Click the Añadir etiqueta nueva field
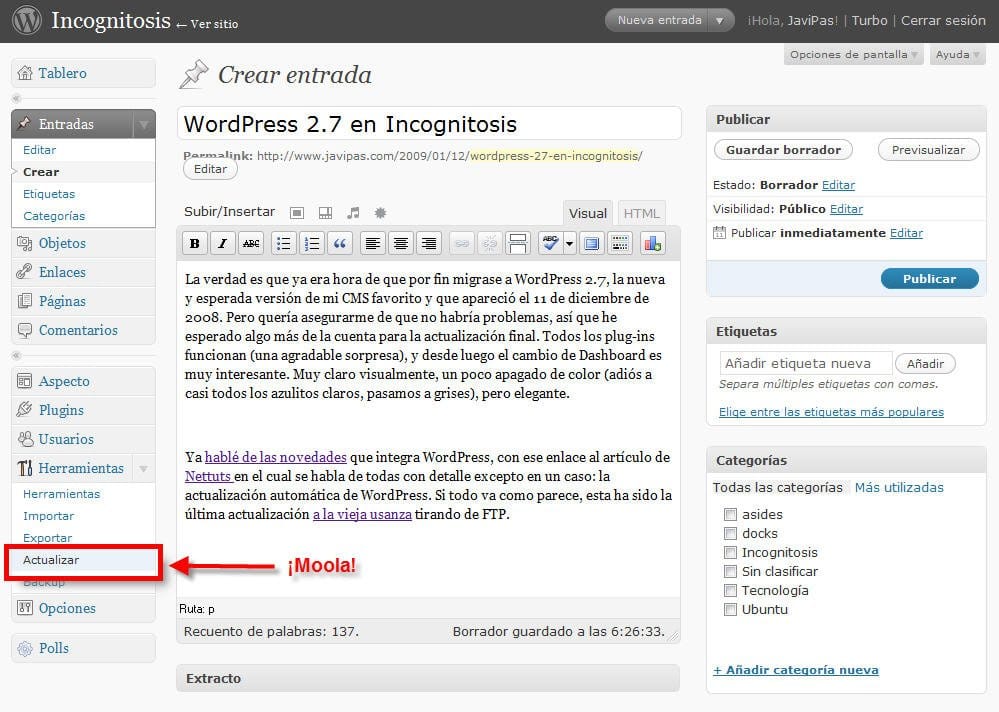Image resolution: width=999 pixels, height=712 pixels. pyautogui.click(x=805, y=362)
